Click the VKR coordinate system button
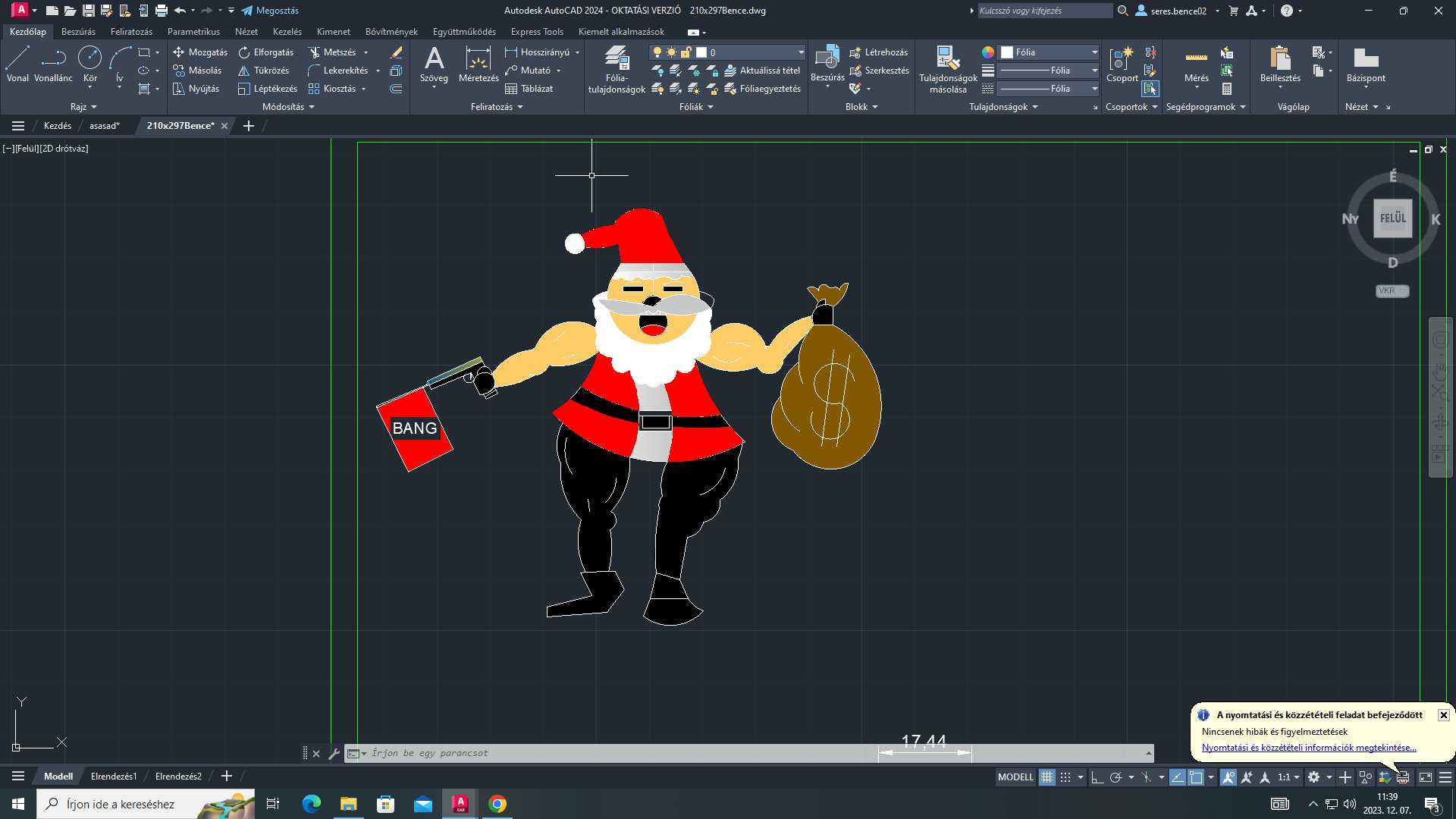This screenshot has width=1456, height=819. pyautogui.click(x=1392, y=291)
